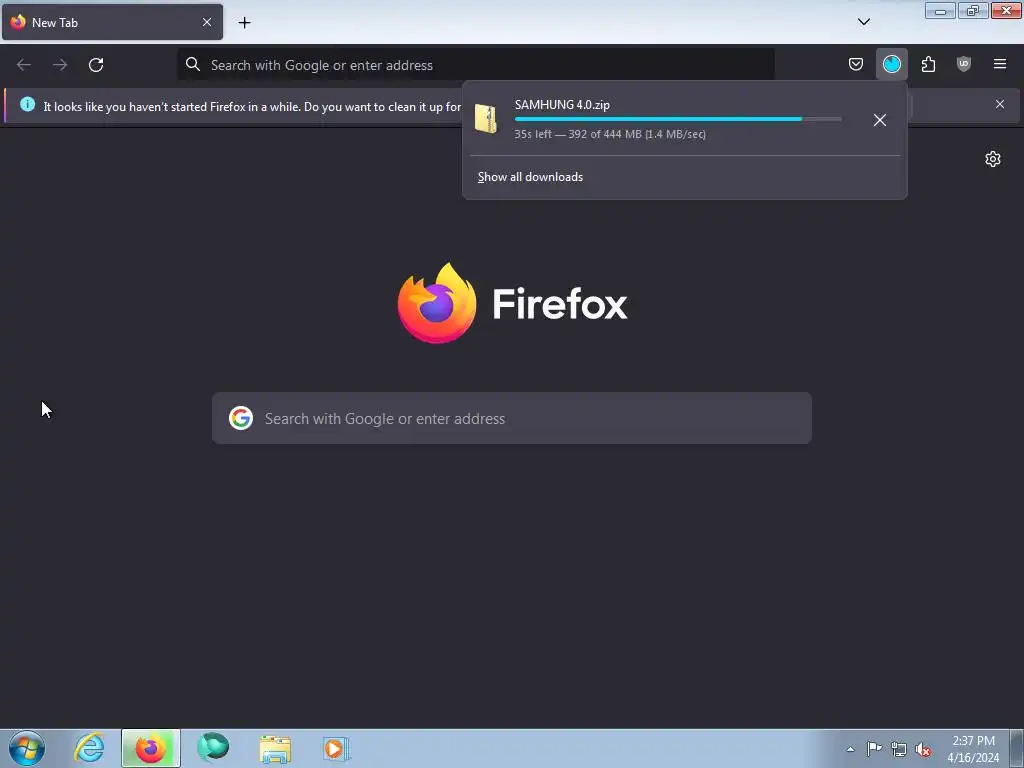Open the uBlock Origin shield icon
The height and width of the screenshot is (768, 1024).
click(963, 64)
